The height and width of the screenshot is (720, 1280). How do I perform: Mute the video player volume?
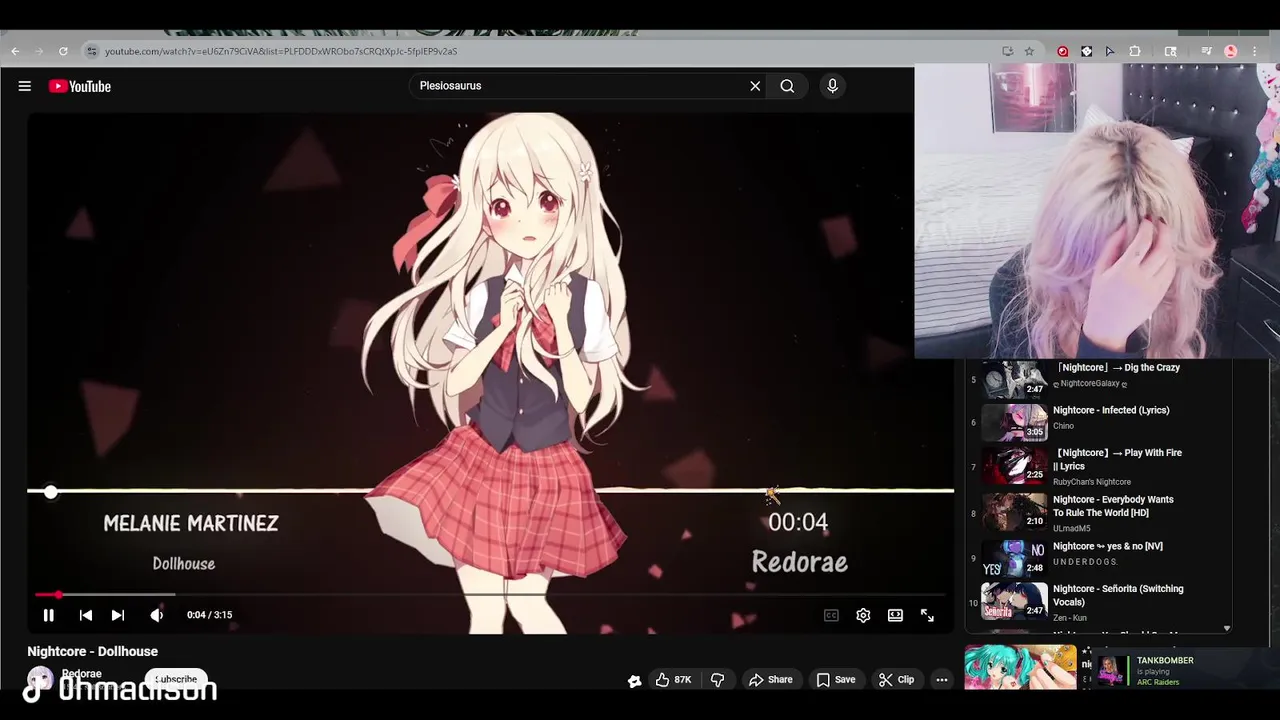click(156, 615)
